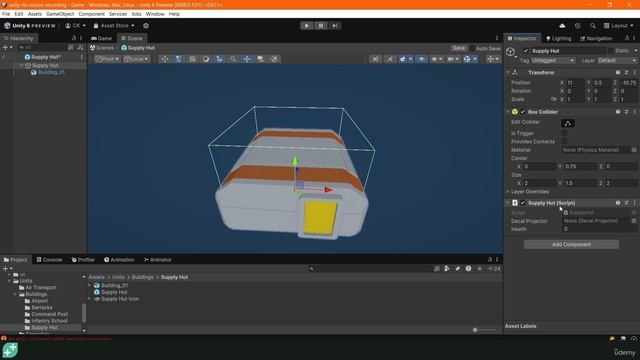Open the Component menu
This screenshot has height=360, width=640.
click(x=91, y=14)
